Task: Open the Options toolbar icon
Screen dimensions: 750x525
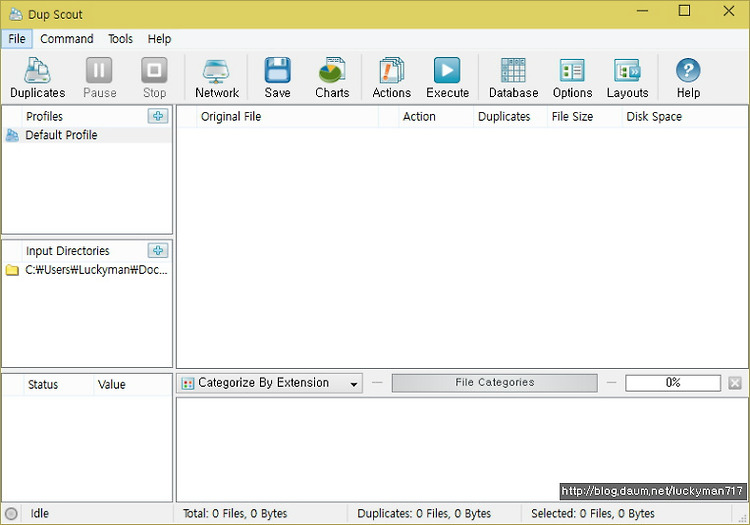Action: pos(572,77)
